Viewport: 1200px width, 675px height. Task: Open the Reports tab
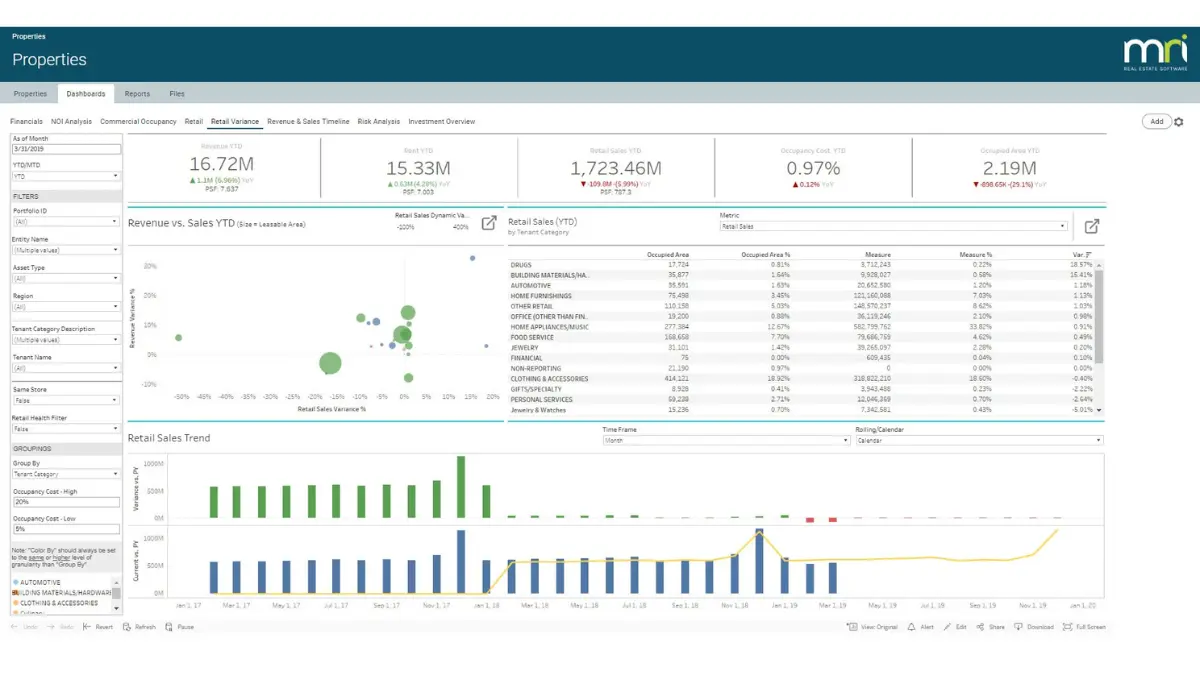pos(137,94)
